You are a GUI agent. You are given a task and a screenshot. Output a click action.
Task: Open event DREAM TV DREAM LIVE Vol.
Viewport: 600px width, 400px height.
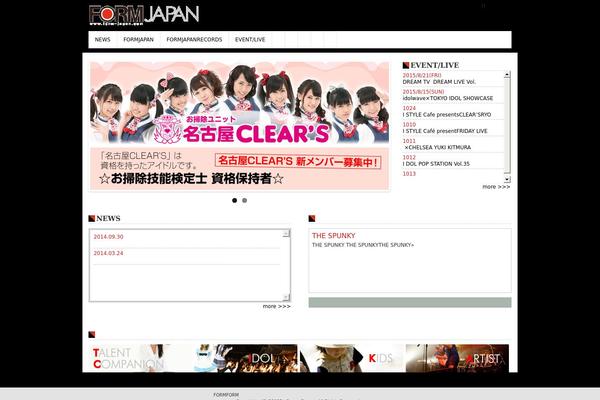(439, 82)
